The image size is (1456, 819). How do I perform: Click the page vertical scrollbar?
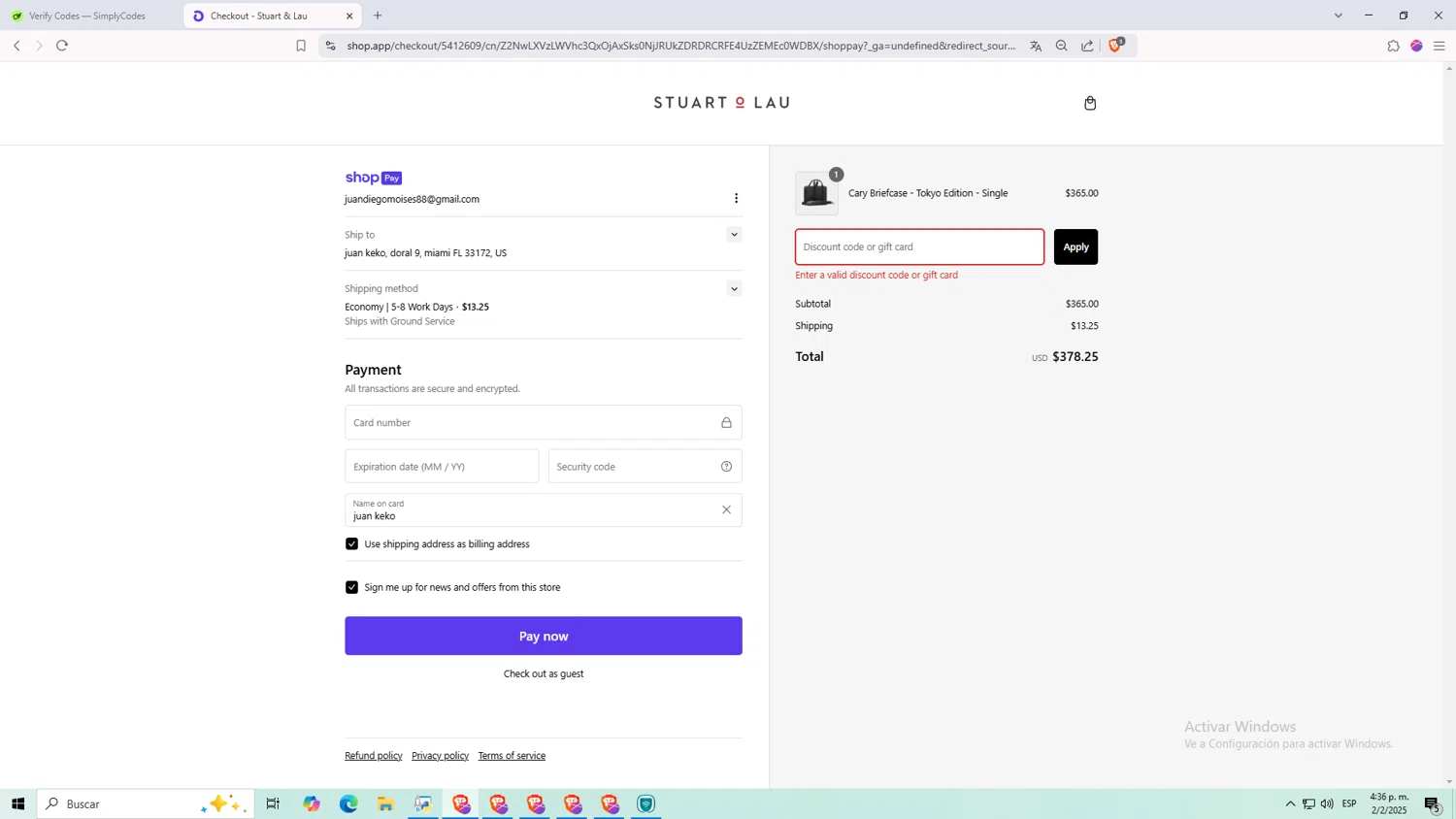point(1449,425)
